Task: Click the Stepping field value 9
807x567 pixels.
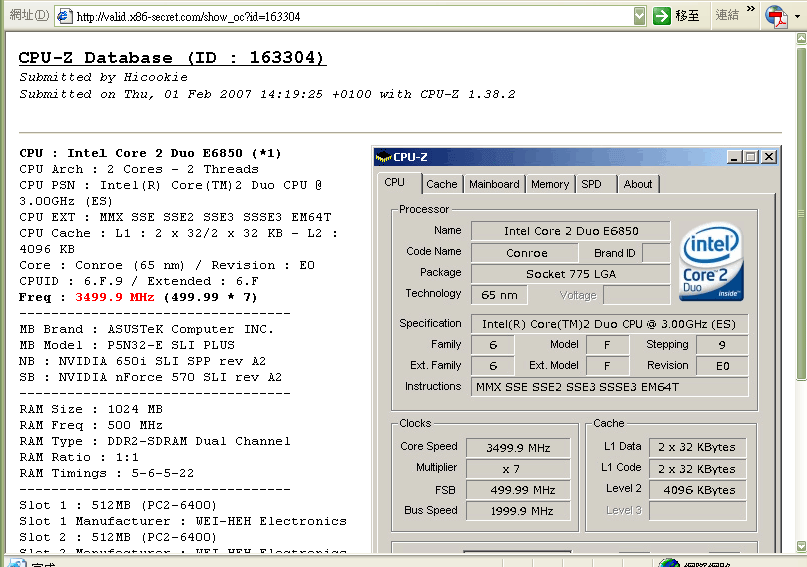Action: click(x=722, y=345)
